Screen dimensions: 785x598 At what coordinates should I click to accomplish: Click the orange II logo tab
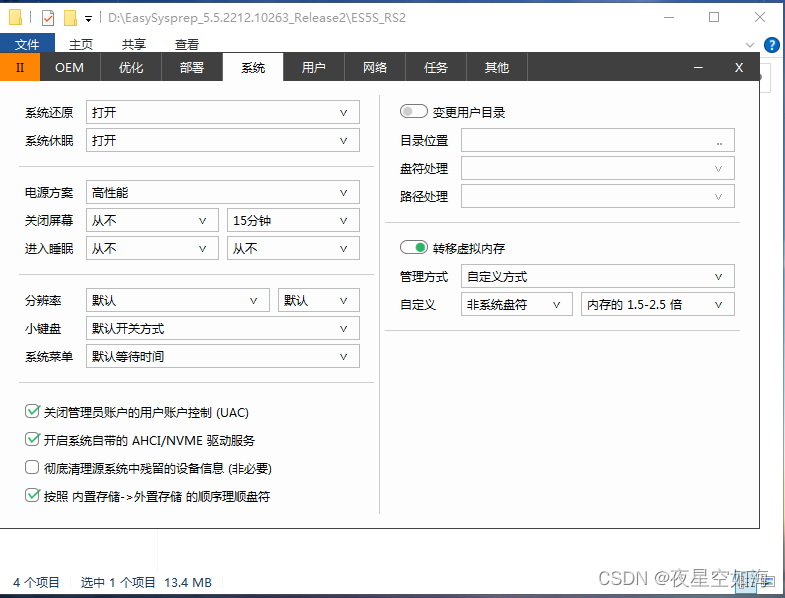[20, 67]
